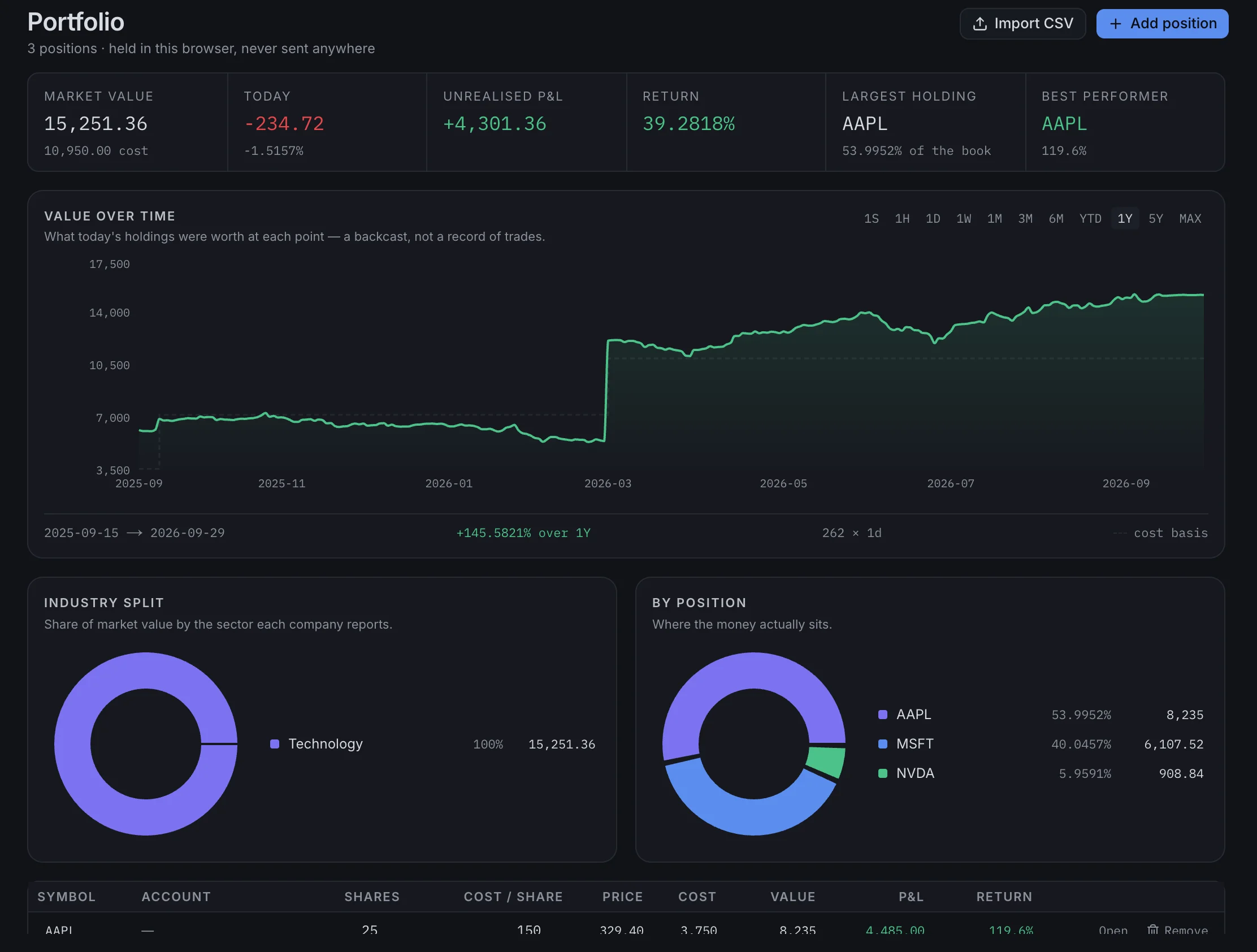1257x952 pixels.
Task: Click unrealised P&L +4,301.36
Action: [495, 124]
